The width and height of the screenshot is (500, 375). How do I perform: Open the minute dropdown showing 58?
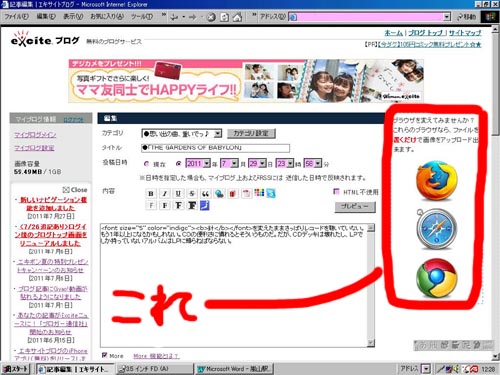pos(318,163)
